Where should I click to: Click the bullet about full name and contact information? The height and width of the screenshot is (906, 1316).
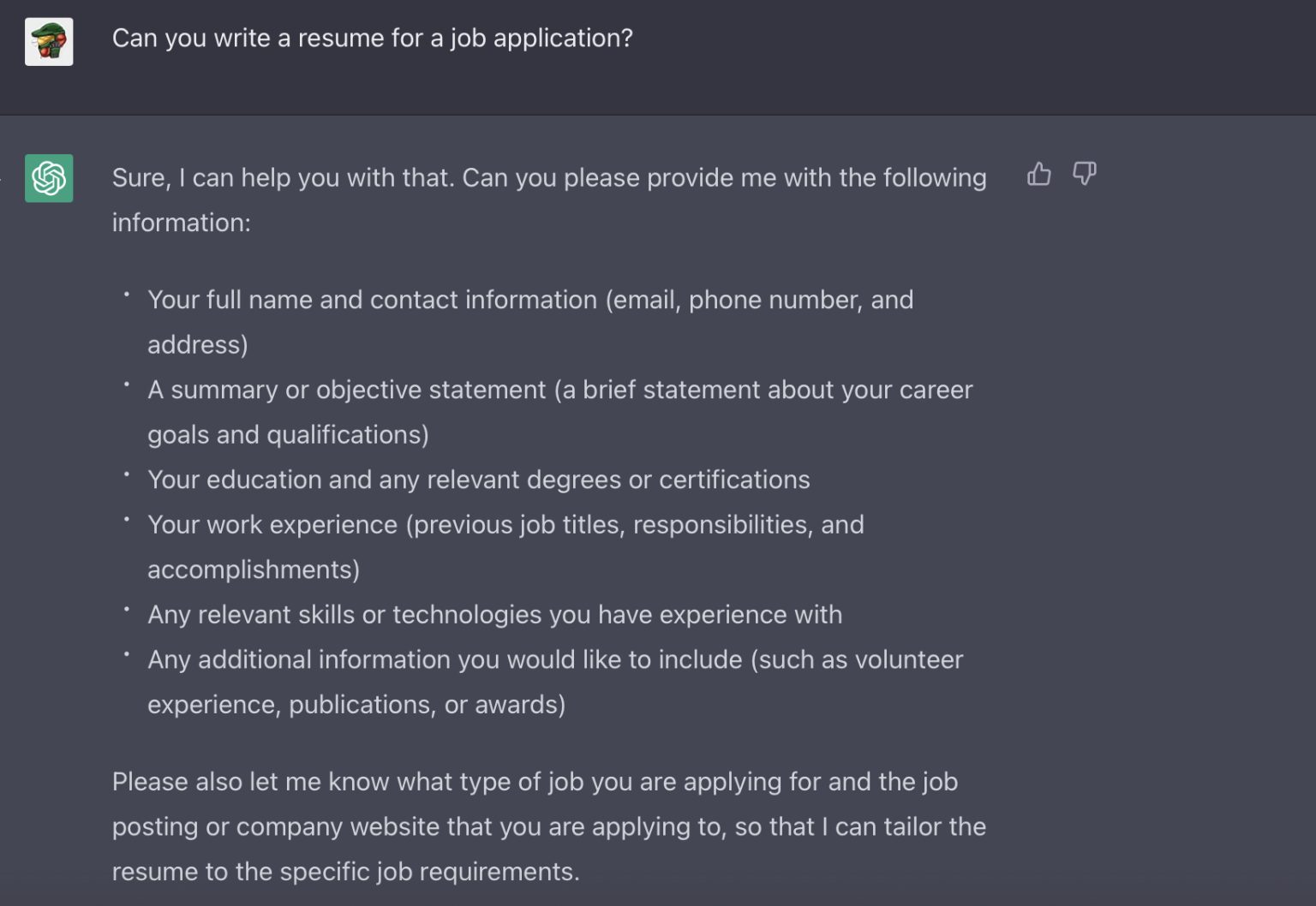tap(531, 300)
